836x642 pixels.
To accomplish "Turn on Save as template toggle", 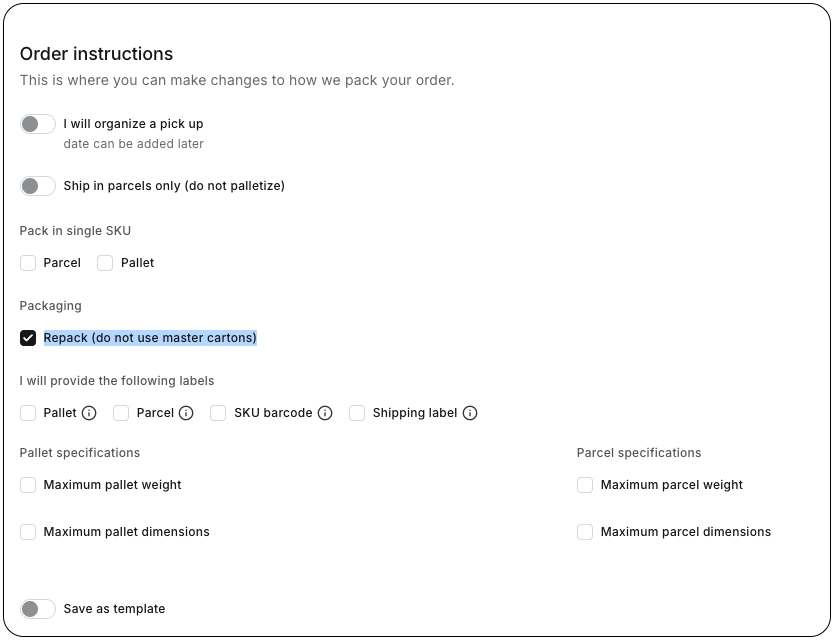I will tap(38, 609).
